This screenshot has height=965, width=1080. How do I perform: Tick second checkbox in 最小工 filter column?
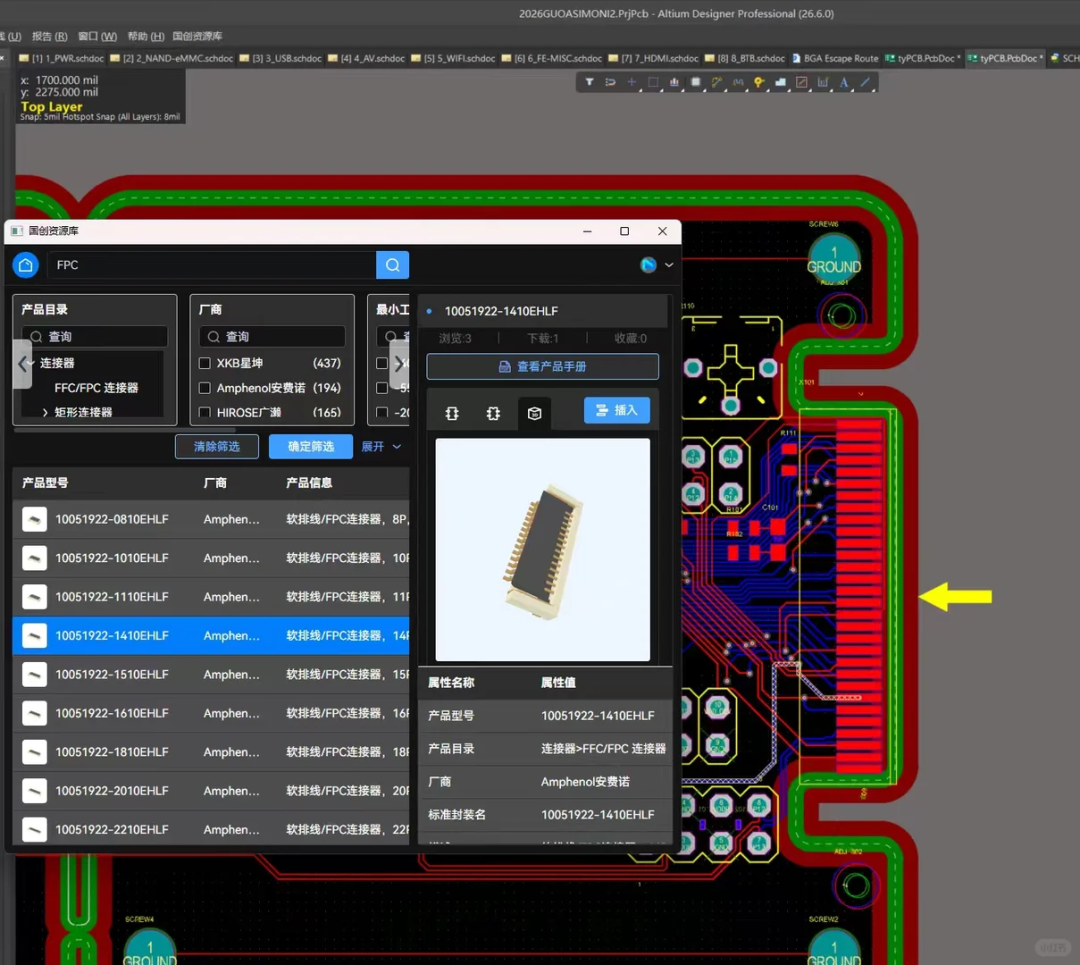pos(382,388)
